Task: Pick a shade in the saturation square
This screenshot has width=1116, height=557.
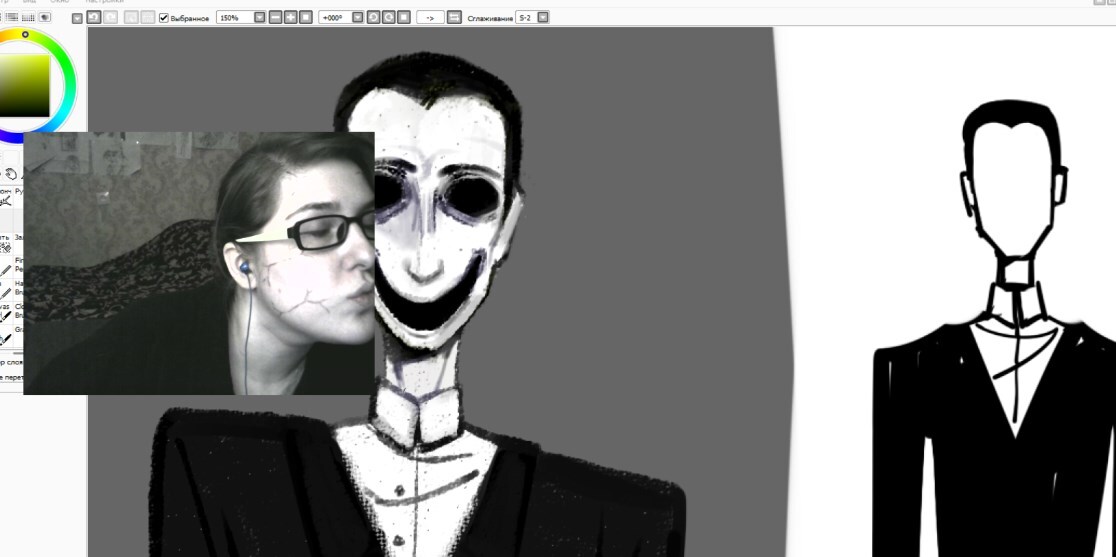Action: click(x=25, y=85)
